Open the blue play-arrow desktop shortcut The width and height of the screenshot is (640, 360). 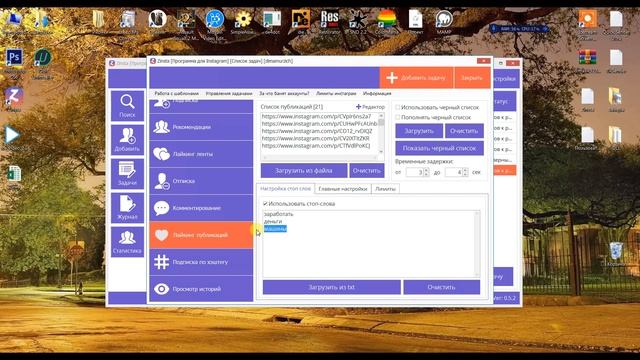(12, 135)
